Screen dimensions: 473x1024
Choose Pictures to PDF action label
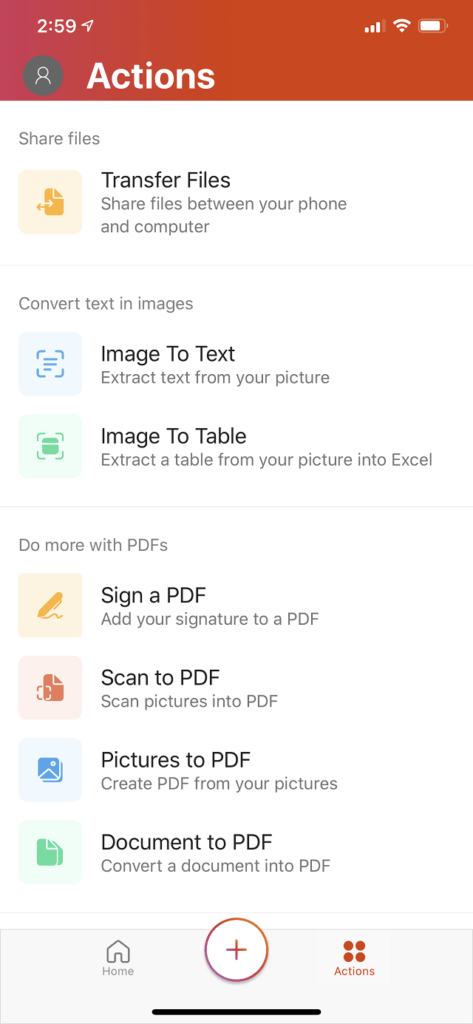(x=176, y=760)
